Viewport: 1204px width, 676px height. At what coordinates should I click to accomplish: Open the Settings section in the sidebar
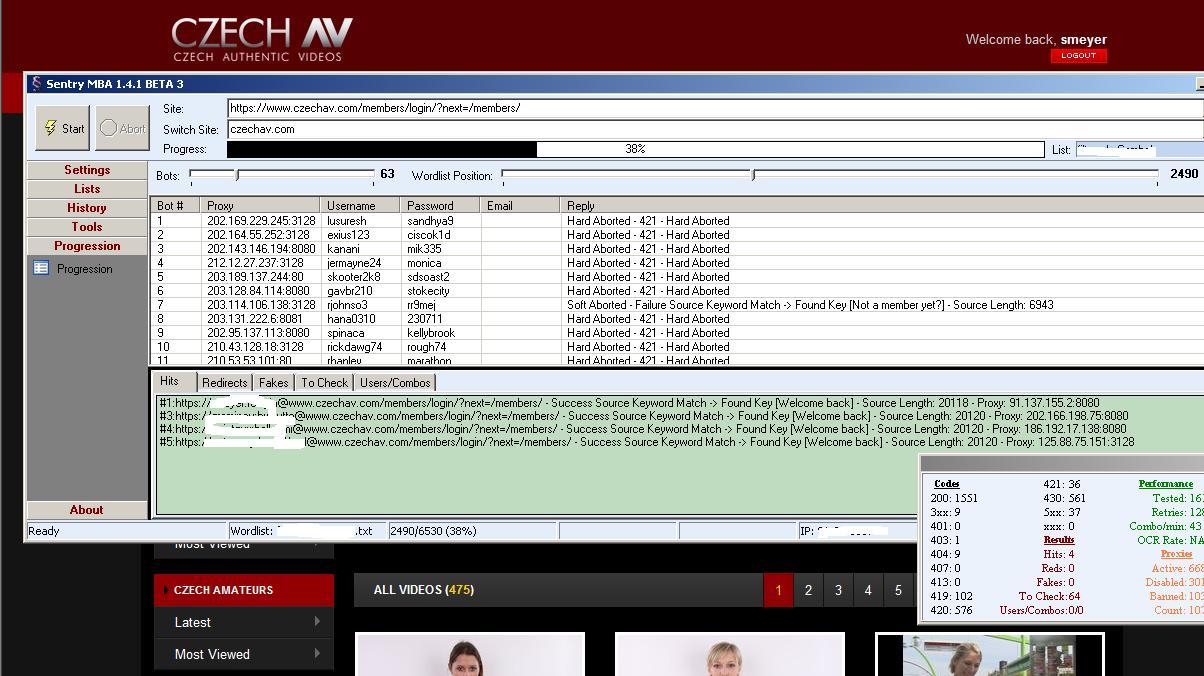pos(87,170)
